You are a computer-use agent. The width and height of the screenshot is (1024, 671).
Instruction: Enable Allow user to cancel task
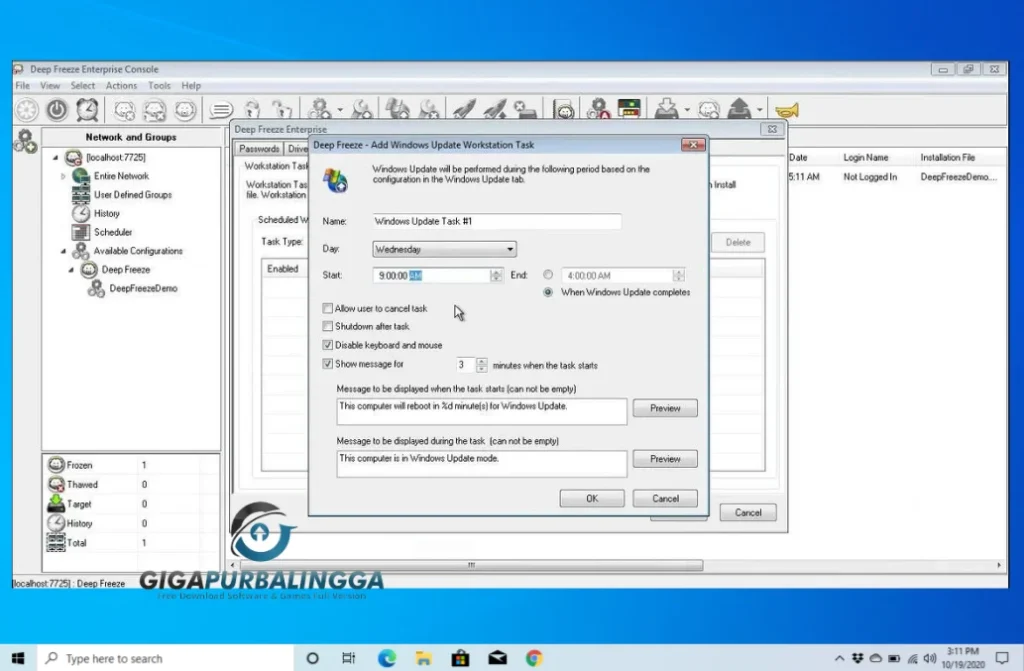coord(328,309)
